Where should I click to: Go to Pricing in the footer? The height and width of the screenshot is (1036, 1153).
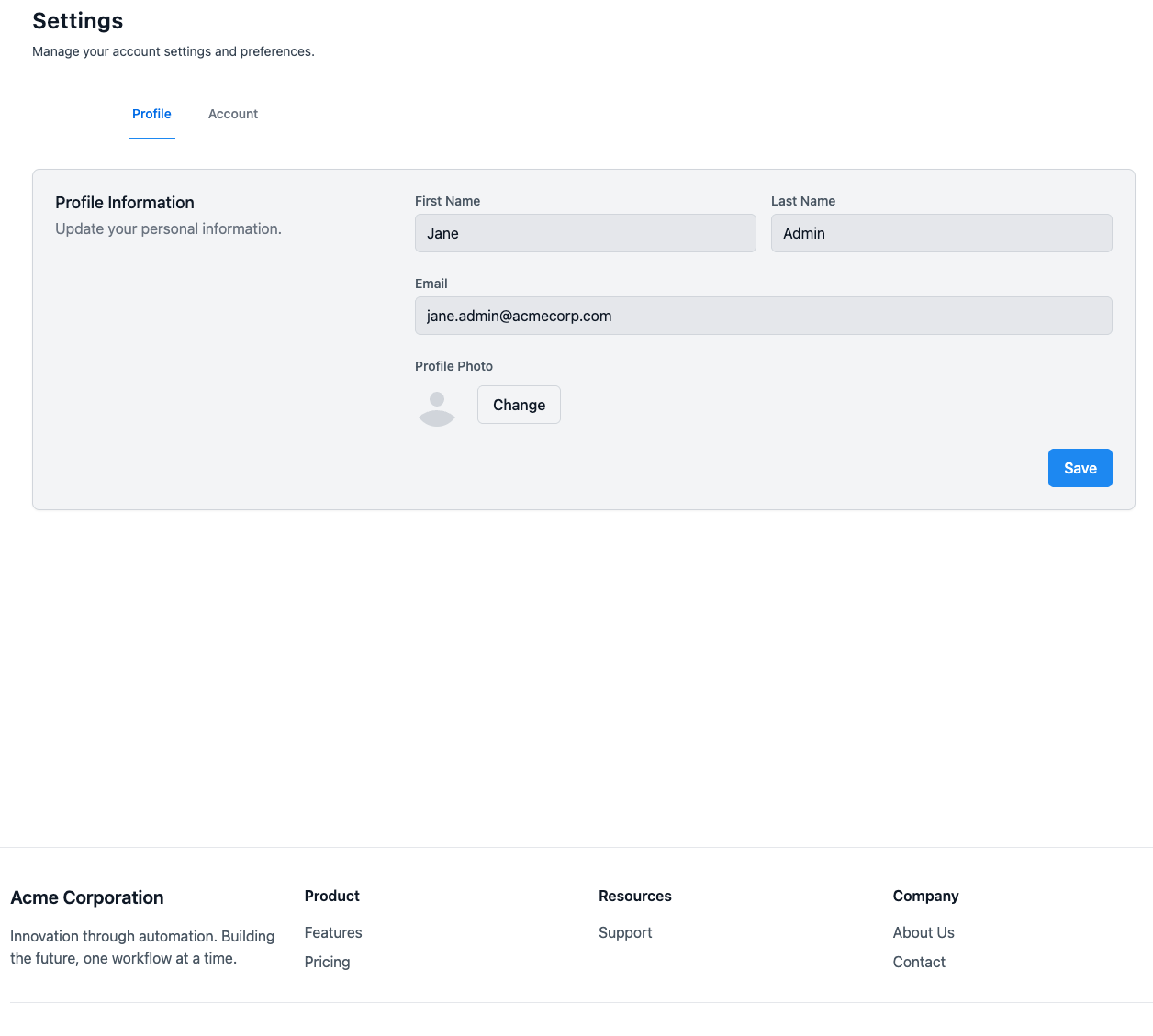(x=327, y=962)
